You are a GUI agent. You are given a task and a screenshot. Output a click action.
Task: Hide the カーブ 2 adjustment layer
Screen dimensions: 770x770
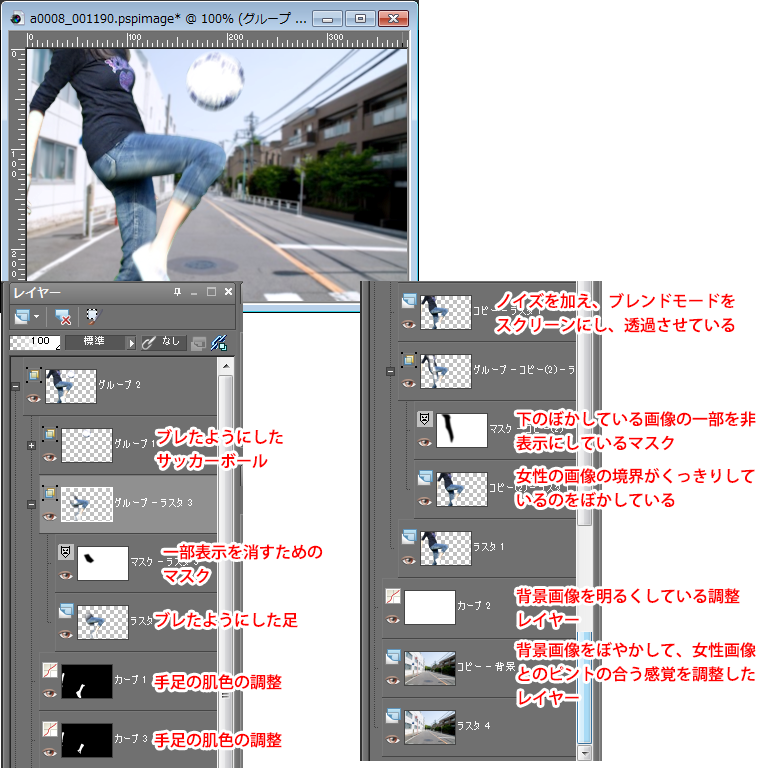(x=393, y=619)
